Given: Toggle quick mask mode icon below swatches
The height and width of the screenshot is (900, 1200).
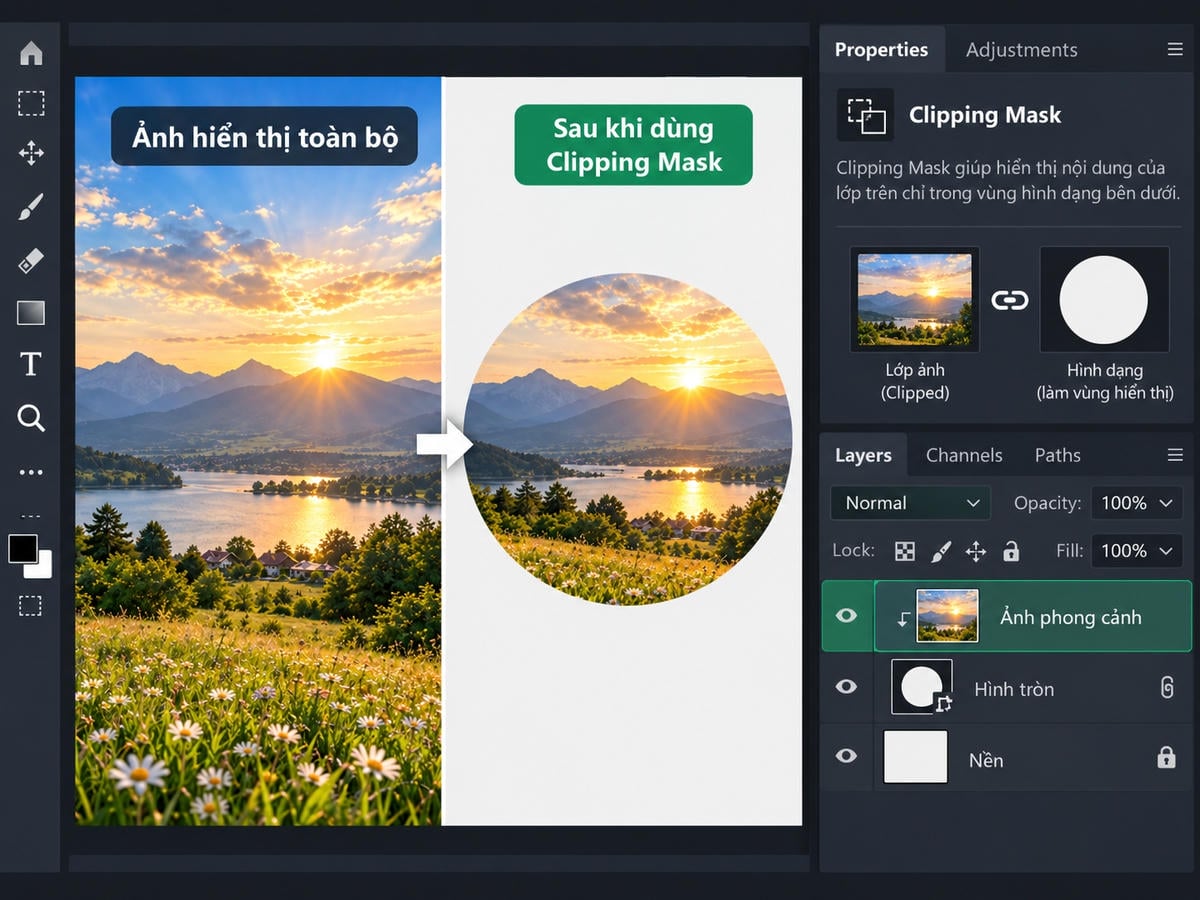Looking at the screenshot, I should (x=31, y=605).
